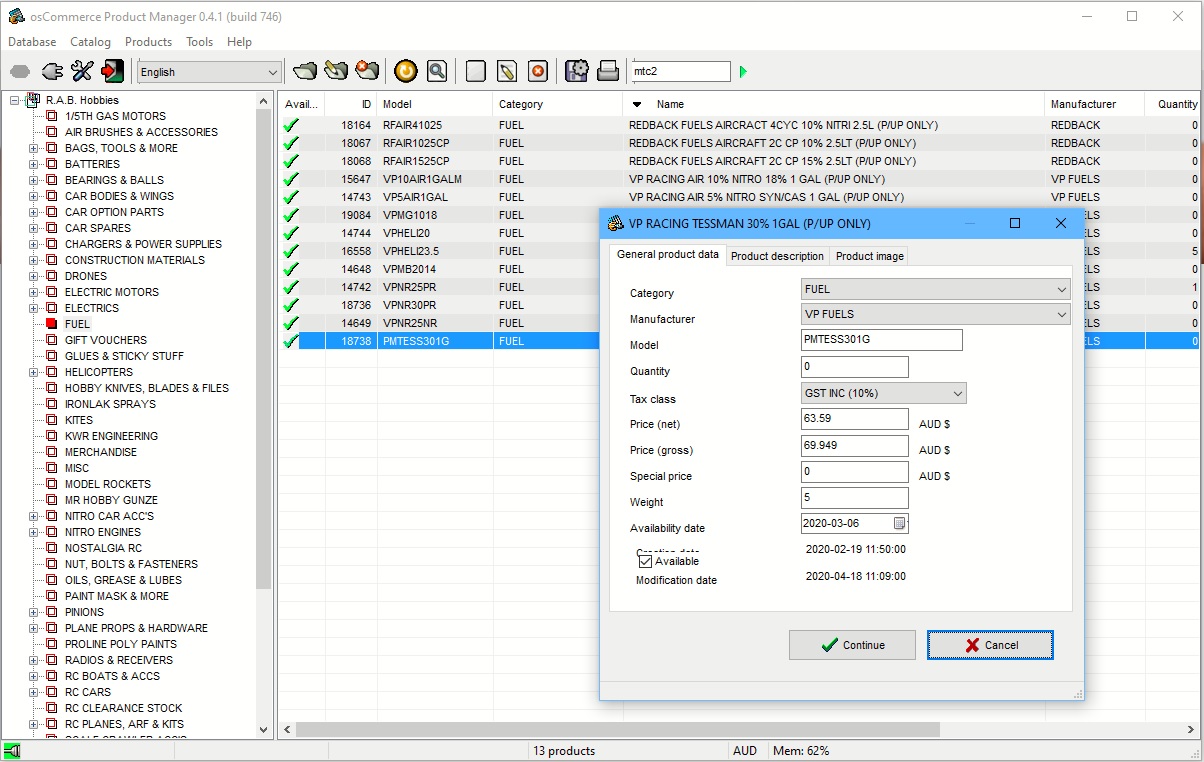Click the magnifier search icon in toolbar
This screenshot has height=762, width=1204.
pos(436,71)
